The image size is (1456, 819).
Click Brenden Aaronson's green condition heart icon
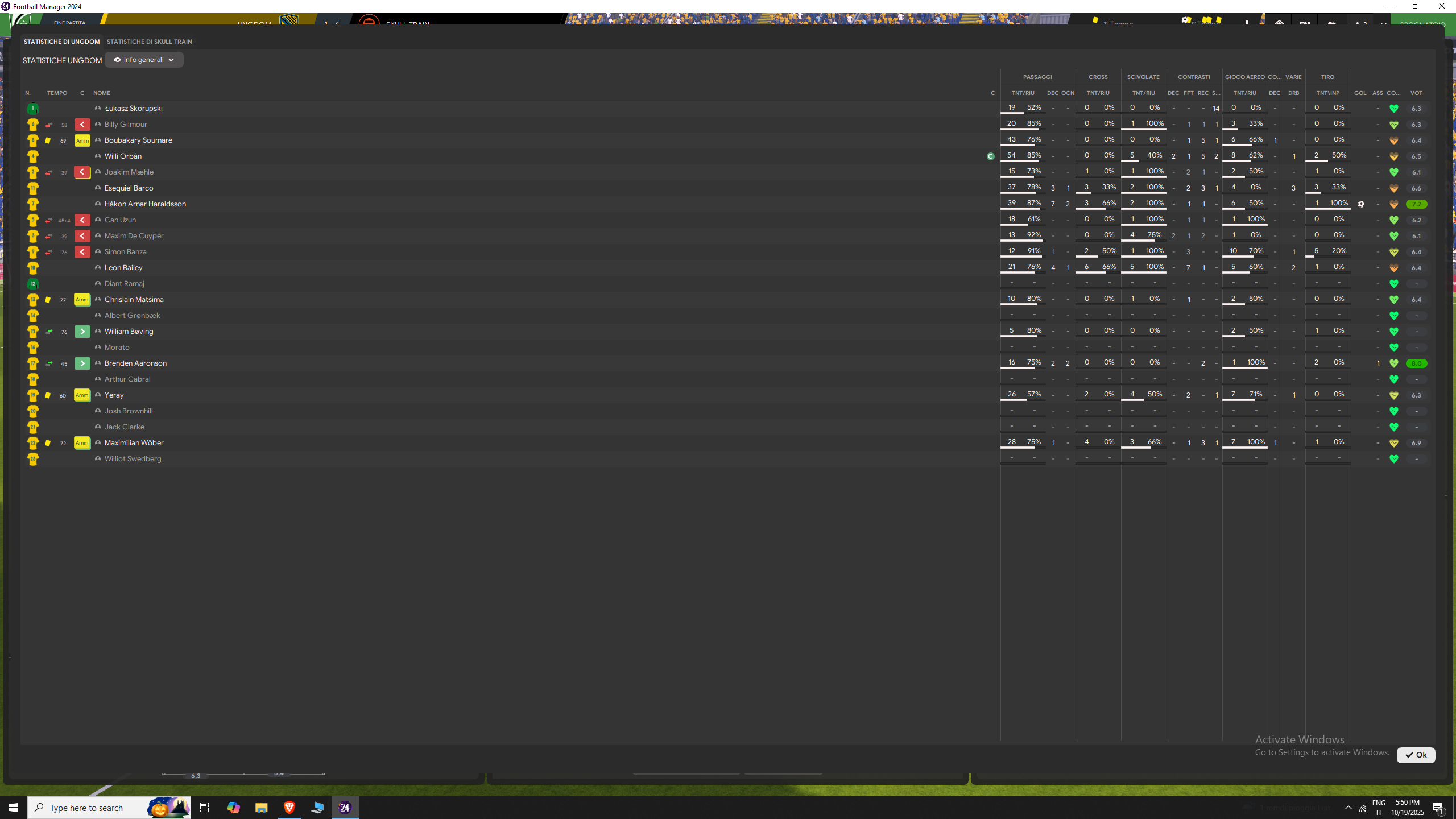click(1393, 363)
